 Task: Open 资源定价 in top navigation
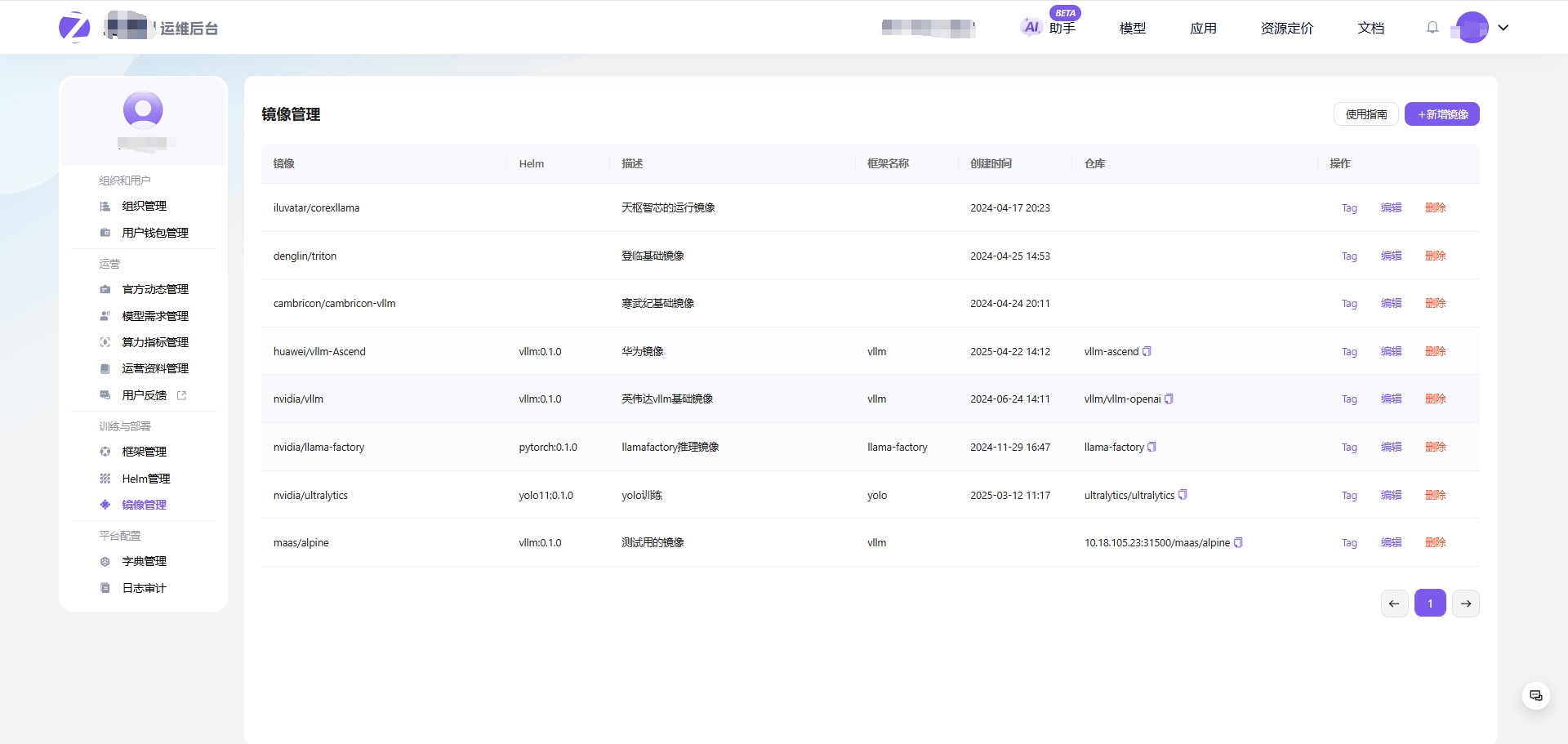(x=1287, y=29)
